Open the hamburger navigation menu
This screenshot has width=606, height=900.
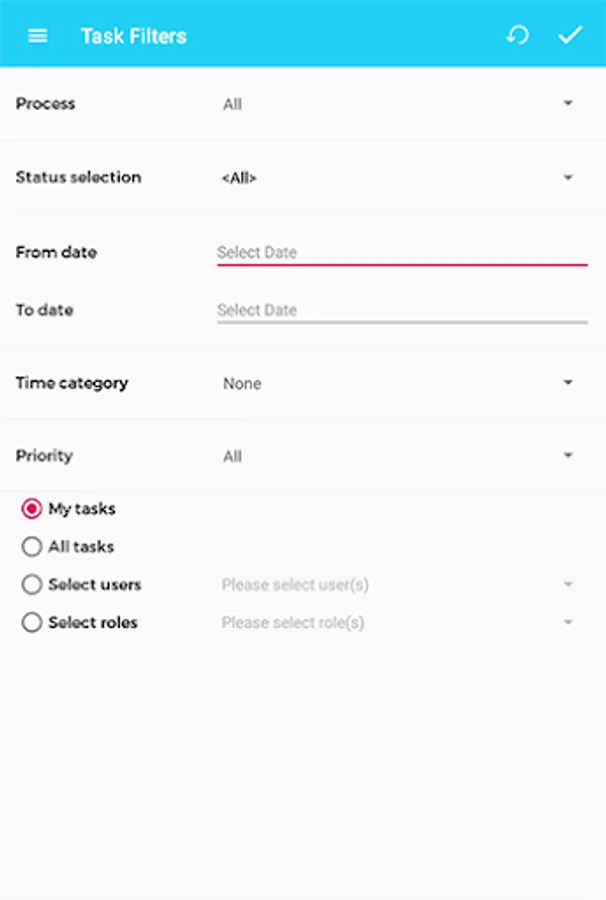tap(38, 36)
